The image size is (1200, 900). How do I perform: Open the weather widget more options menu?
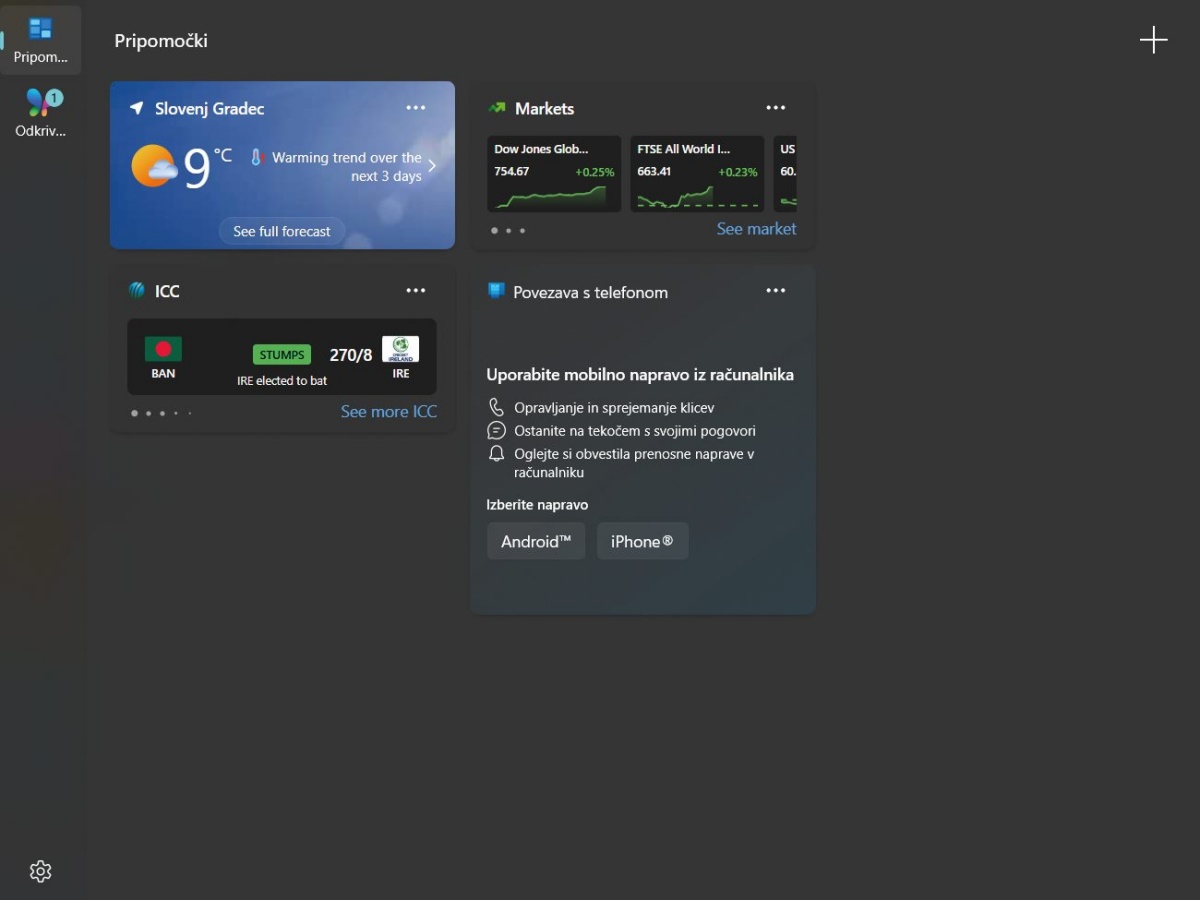[x=416, y=108]
